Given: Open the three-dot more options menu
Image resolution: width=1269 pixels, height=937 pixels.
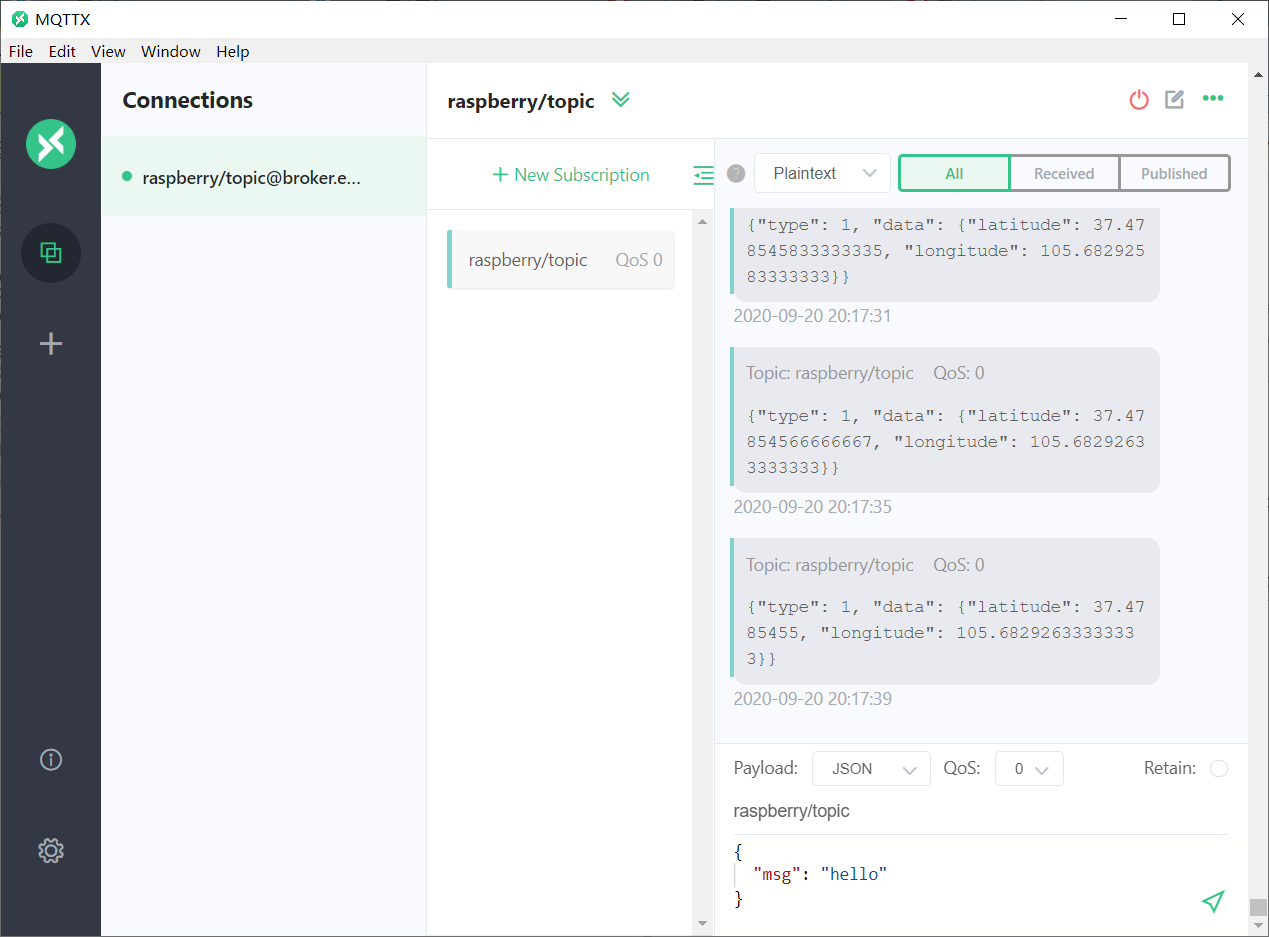Looking at the screenshot, I should [x=1213, y=98].
